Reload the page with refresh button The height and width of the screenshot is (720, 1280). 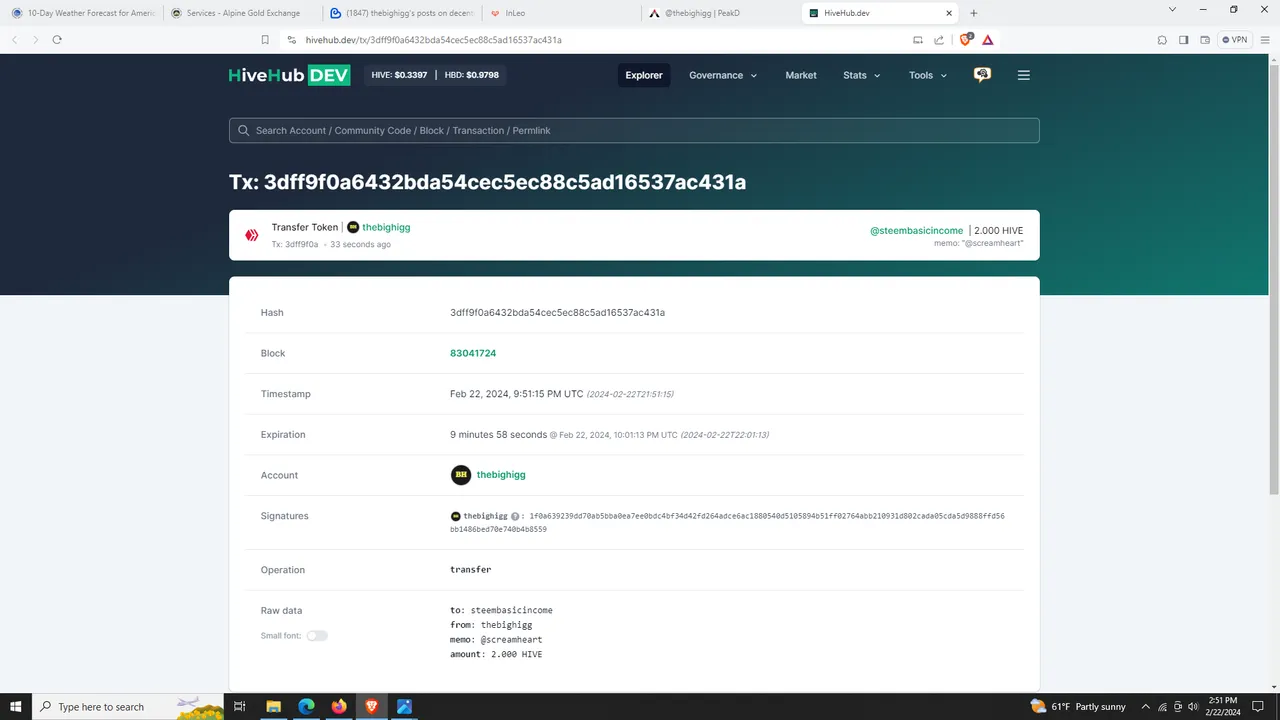pyautogui.click(x=57, y=40)
